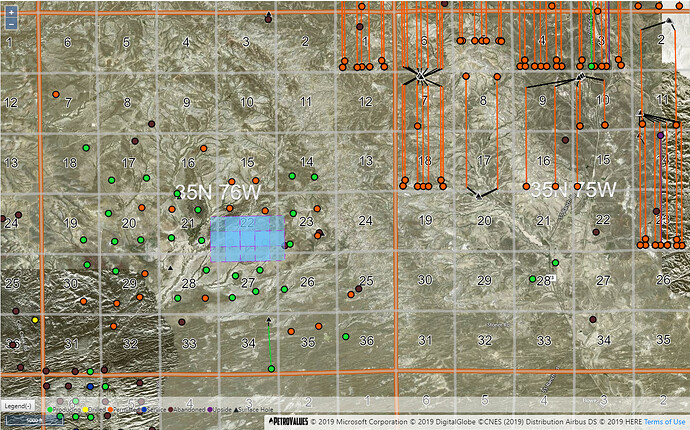Click the orange Permitted legend entry
Screen dimensions: 690x430
click(x=123, y=410)
